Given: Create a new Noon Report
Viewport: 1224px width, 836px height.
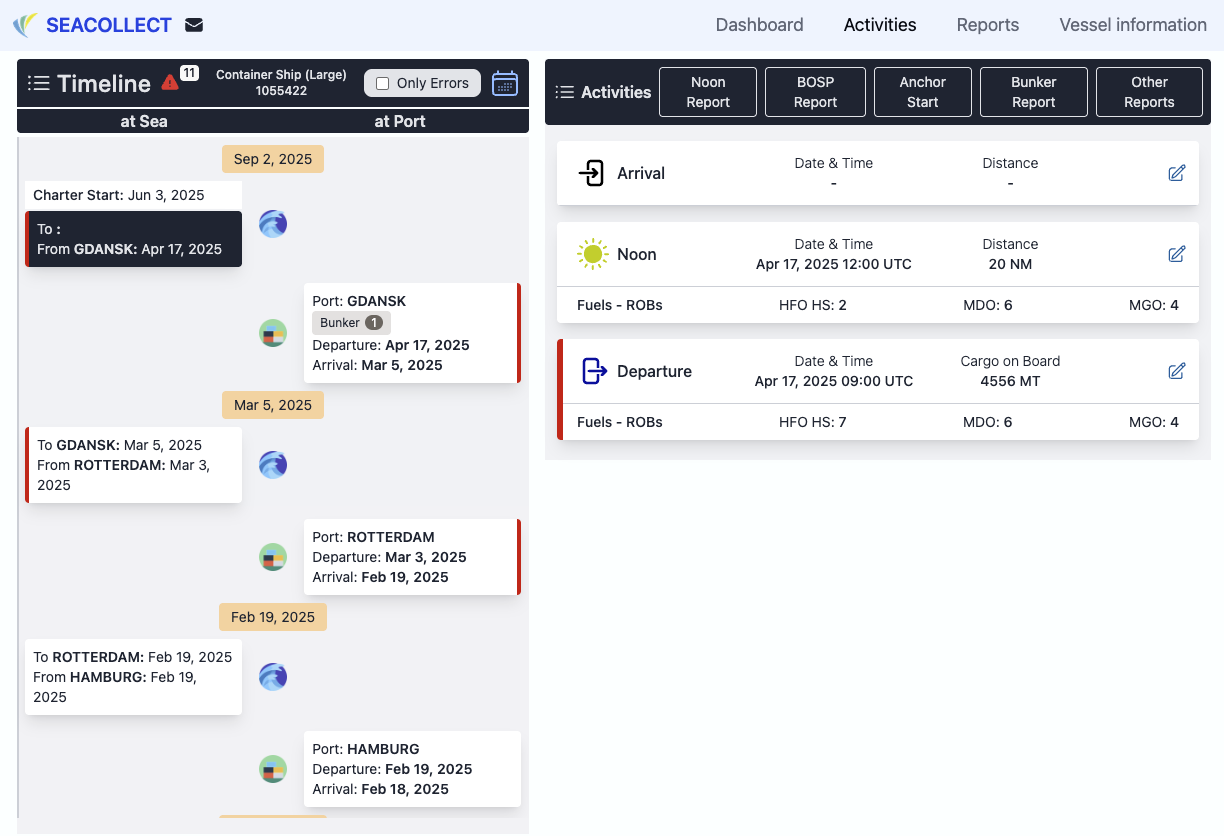Looking at the screenshot, I should [x=708, y=92].
